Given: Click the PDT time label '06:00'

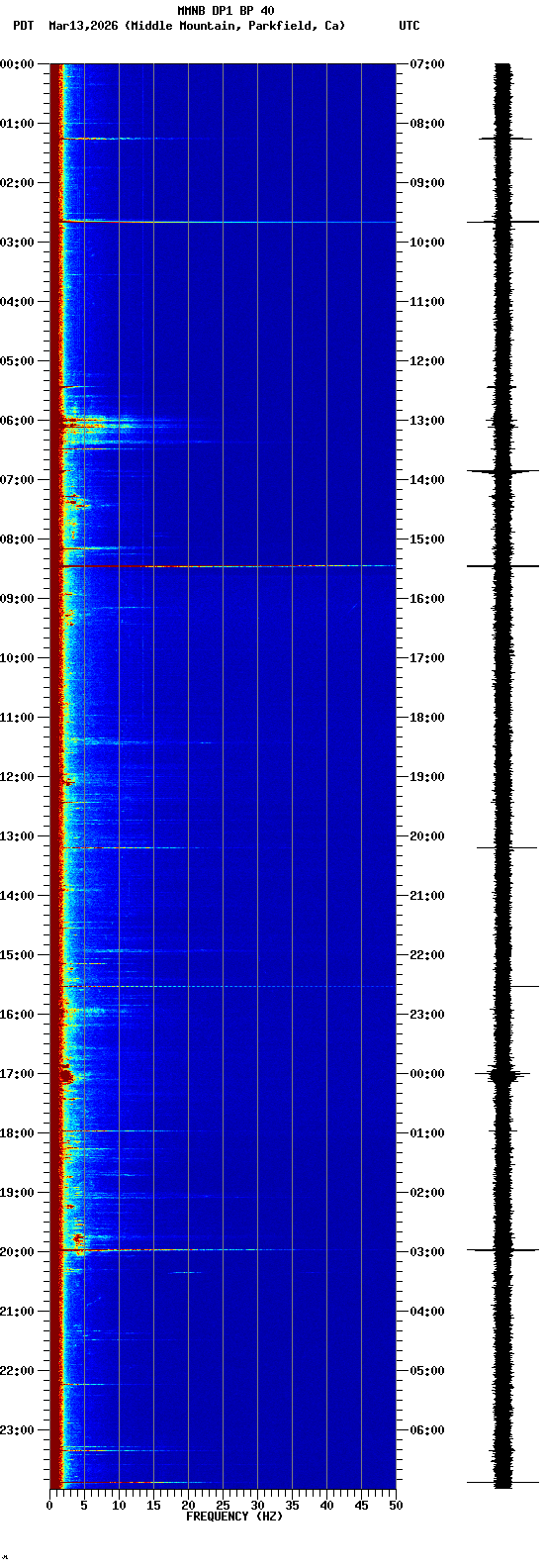Looking at the screenshot, I should click(x=17, y=421).
